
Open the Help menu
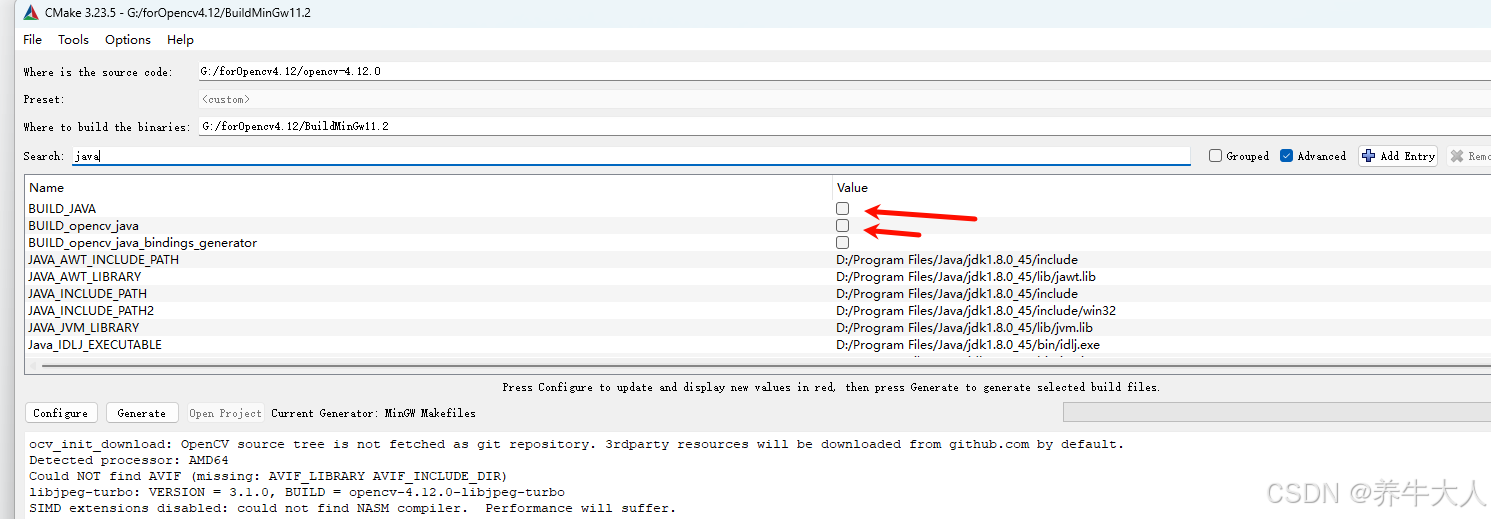pyautogui.click(x=180, y=40)
